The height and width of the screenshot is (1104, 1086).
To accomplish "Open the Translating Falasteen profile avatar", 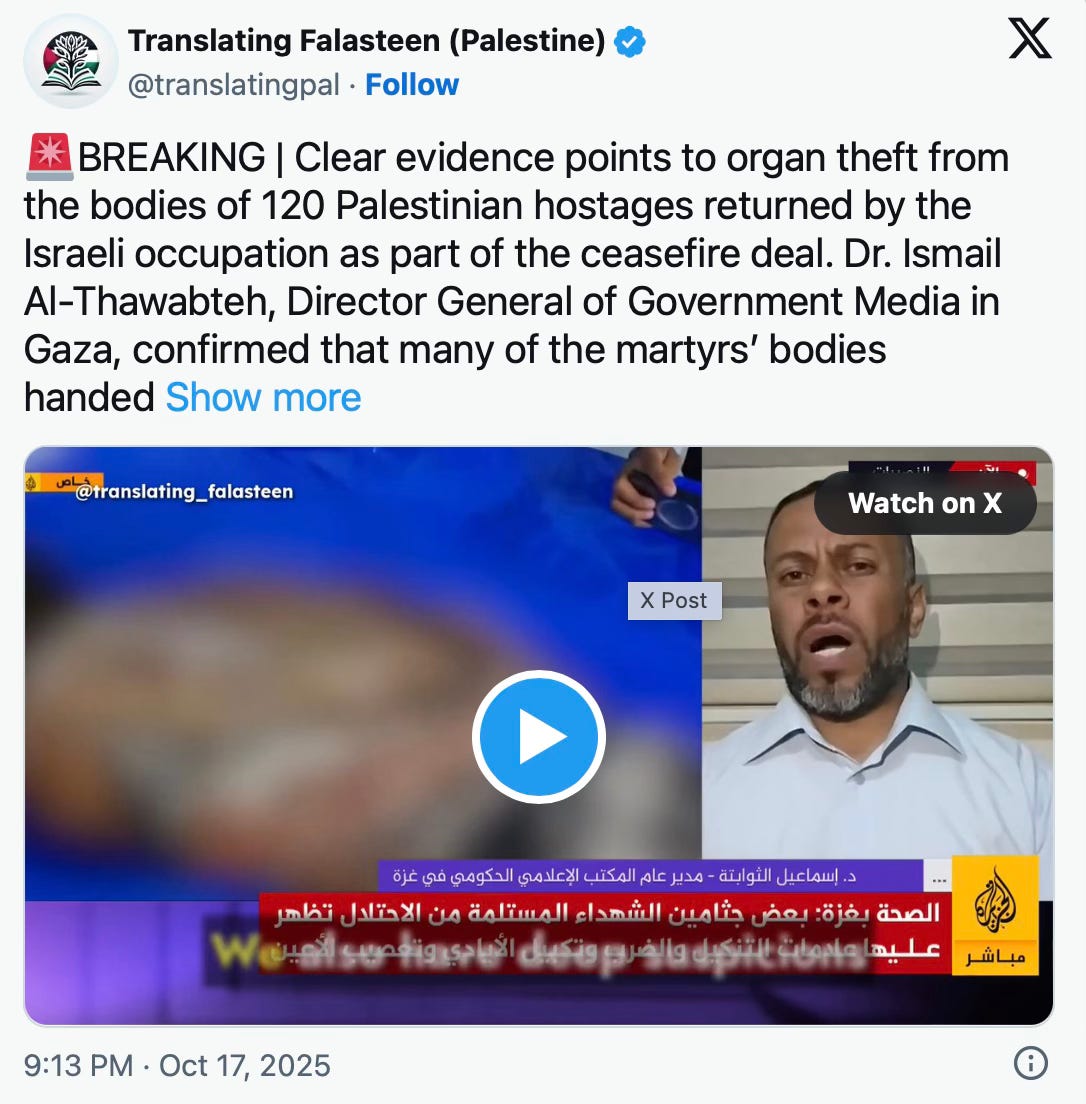I will [x=70, y=61].
